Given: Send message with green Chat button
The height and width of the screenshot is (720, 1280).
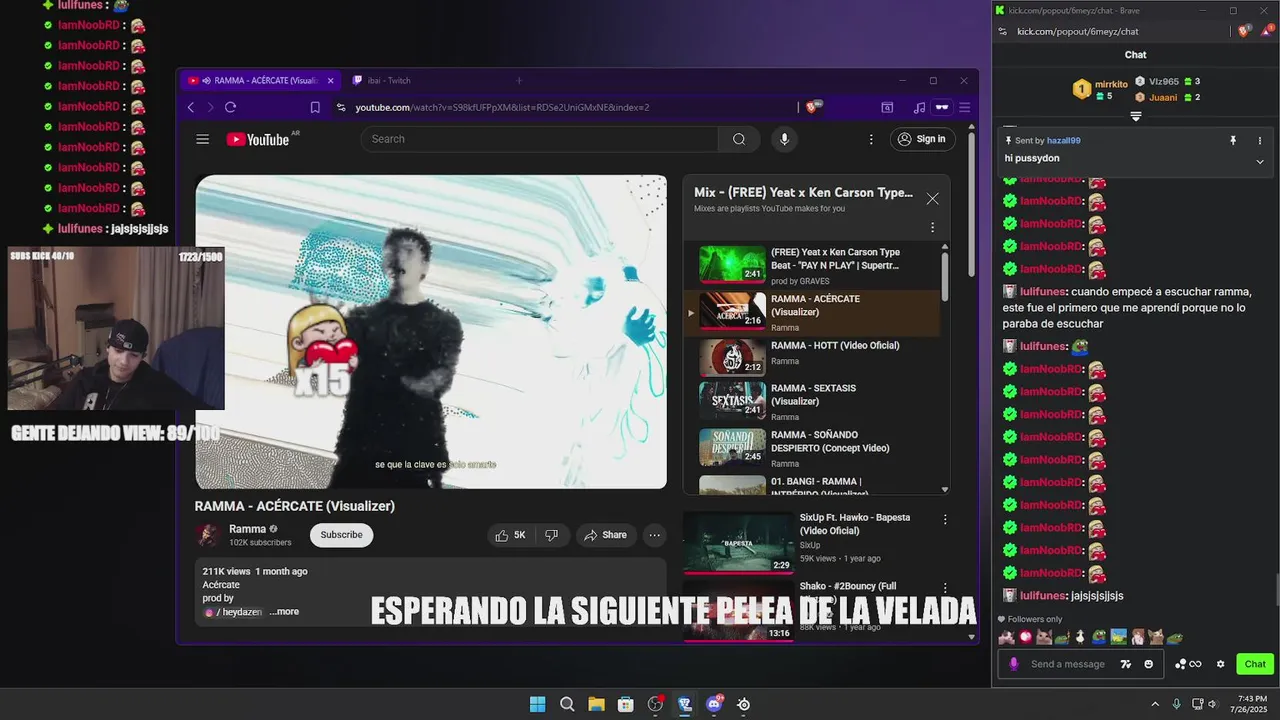Looking at the screenshot, I should [1255, 664].
